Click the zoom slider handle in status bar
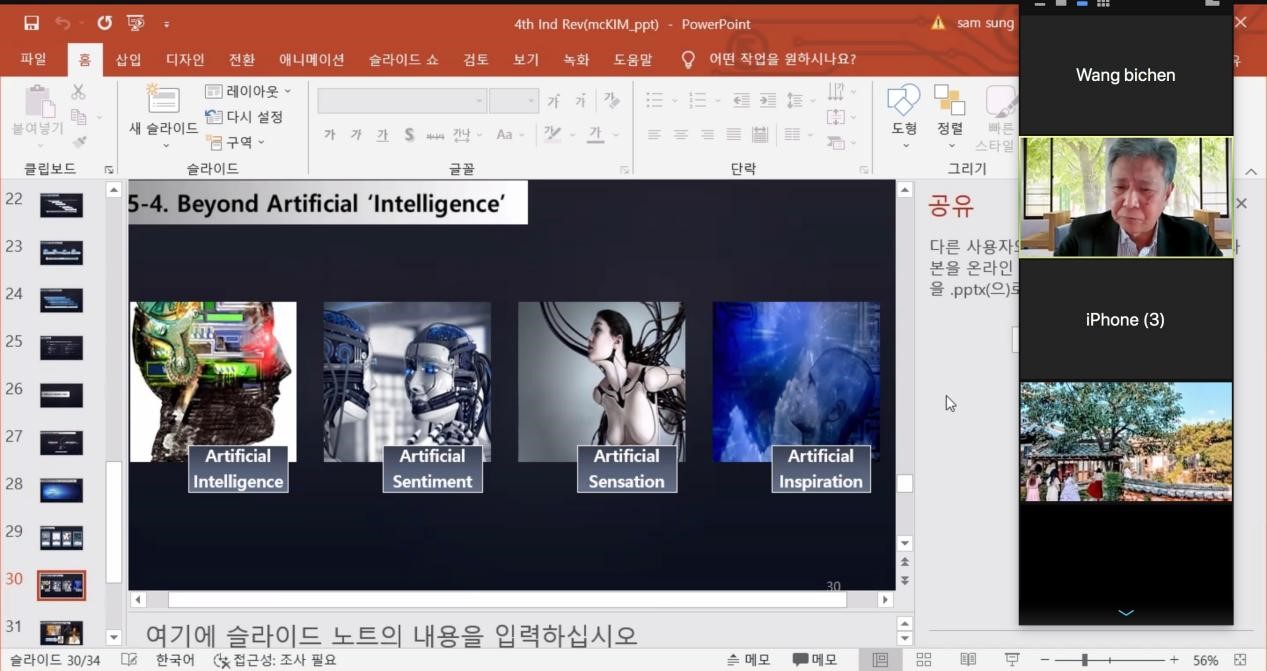 [1085, 660]
